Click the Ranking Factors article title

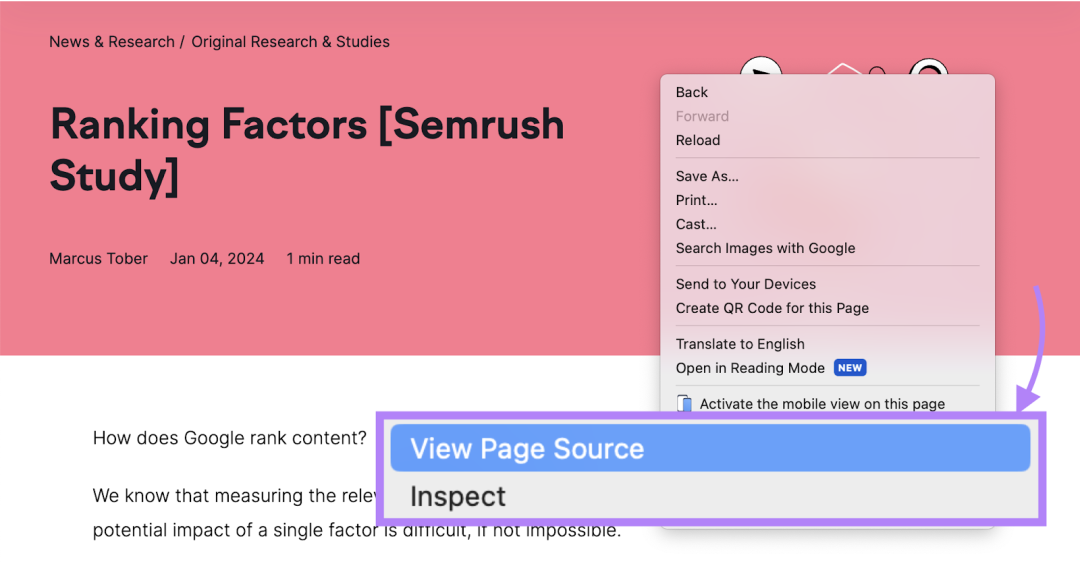(307, 150)
